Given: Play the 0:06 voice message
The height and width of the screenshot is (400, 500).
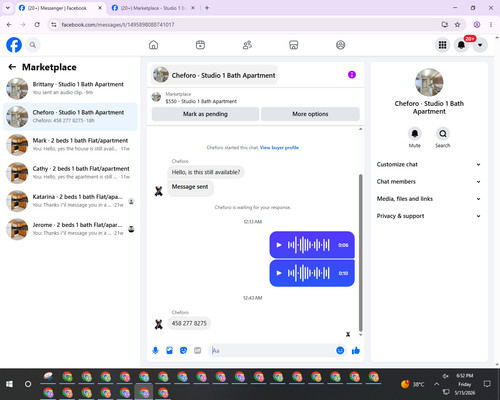Looking at the screenshot, I should tap(279, 245).
